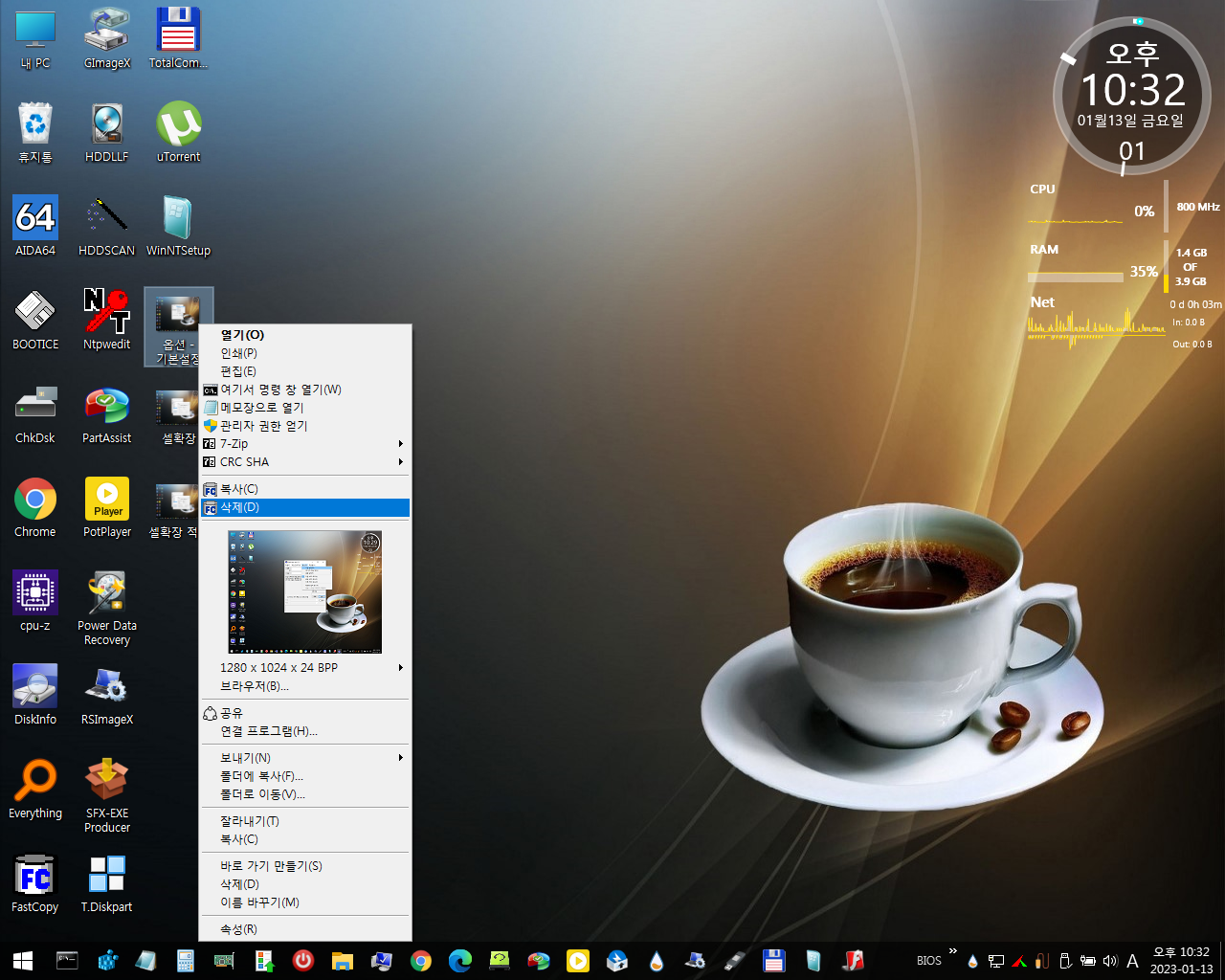Viewport: 1225px width, 980px height.
Task: Click highlighted 삭제(D) entry with FC icon
Action: (305, 507)
